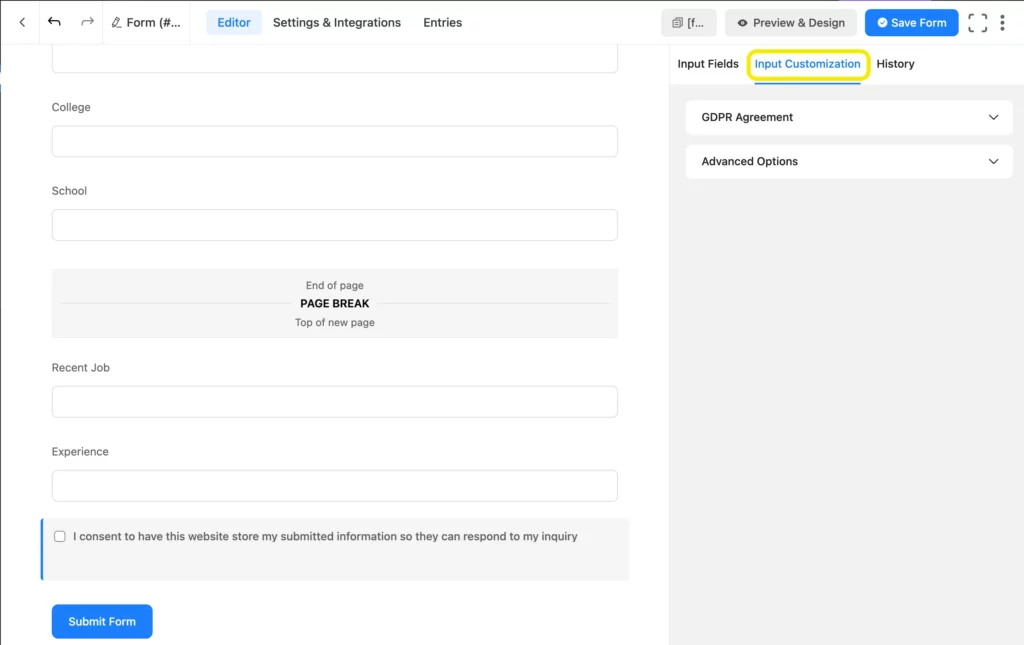Click the Experience label
Screen dimensions: 1024x645
pos(80,452)
